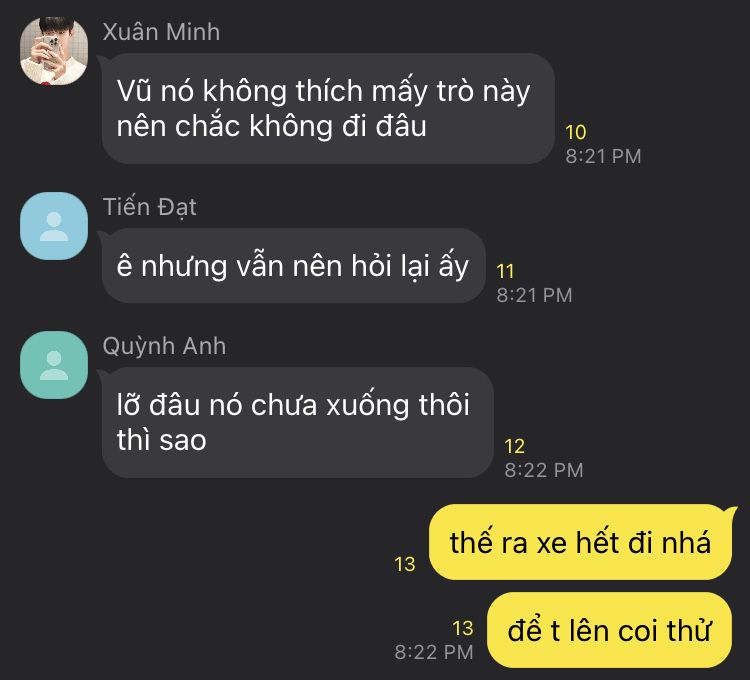The width and height of the screenshot is (750, 680).
Task: Tap 8:22 PM timestamp beside last yellow bubble
Action: pyautogui.click(x=434, y=653)
